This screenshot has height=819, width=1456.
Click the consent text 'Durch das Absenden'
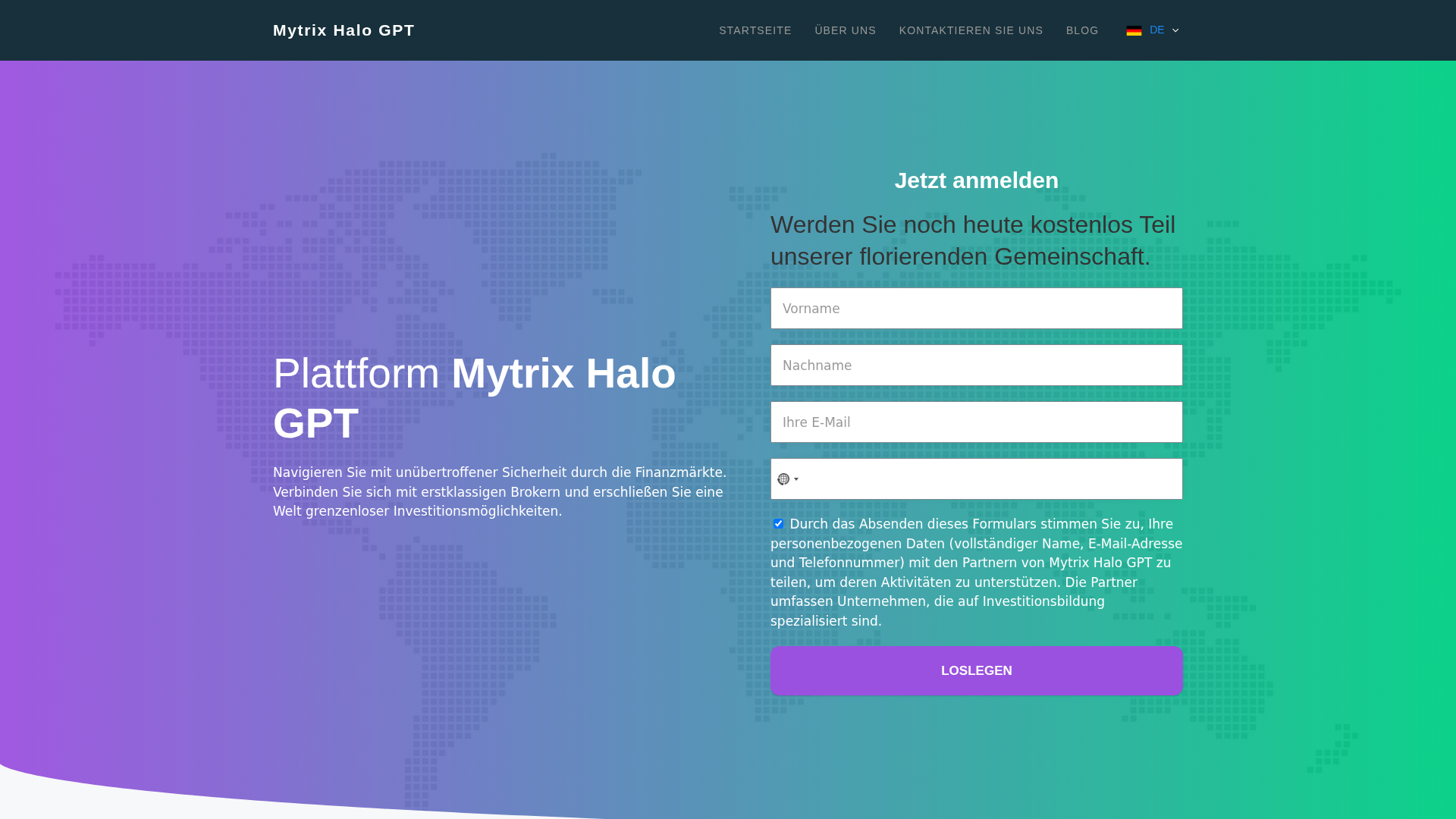[977, 573]
